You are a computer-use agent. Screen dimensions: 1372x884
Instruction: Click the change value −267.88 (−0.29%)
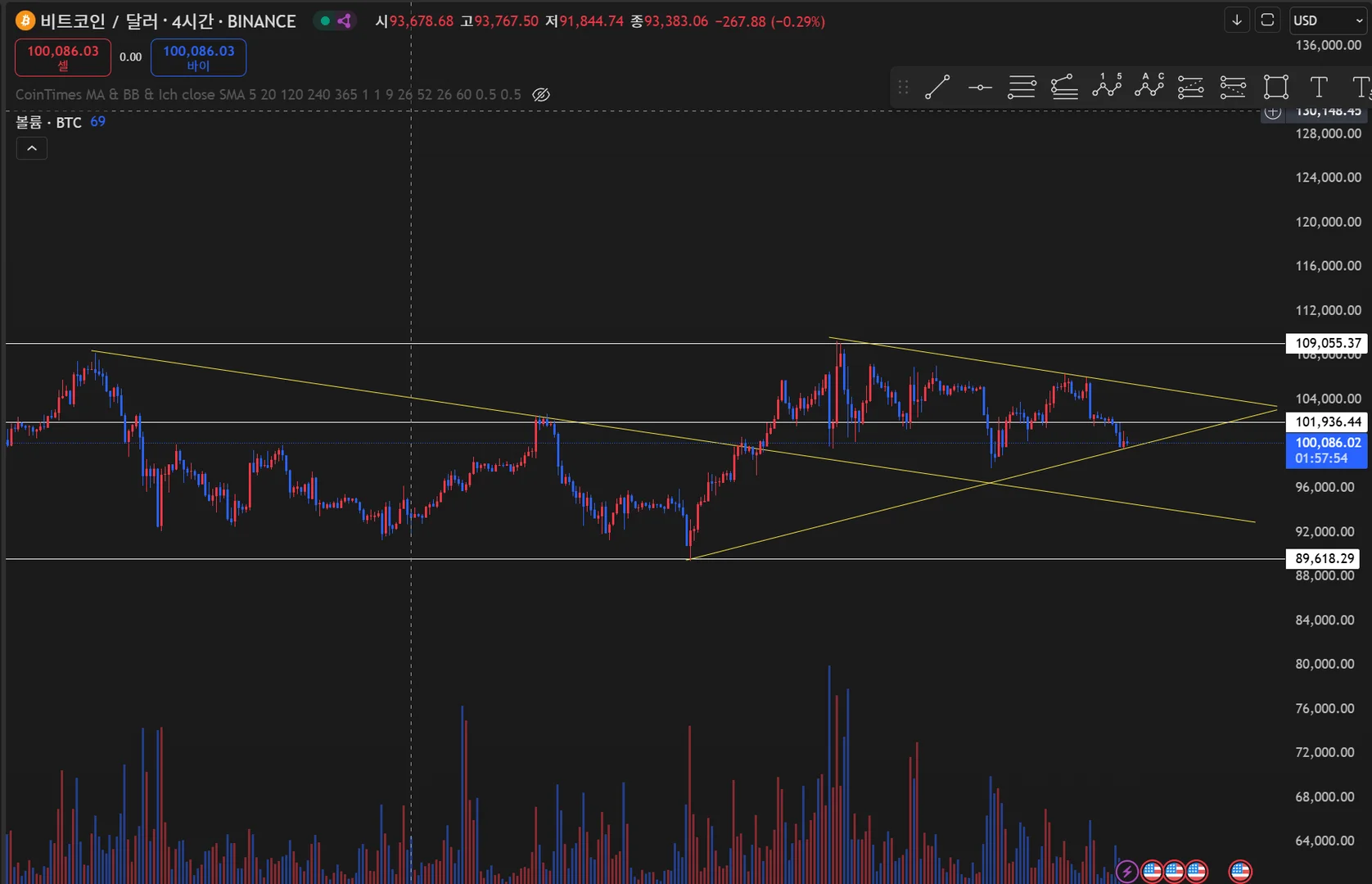pos(770,21)
